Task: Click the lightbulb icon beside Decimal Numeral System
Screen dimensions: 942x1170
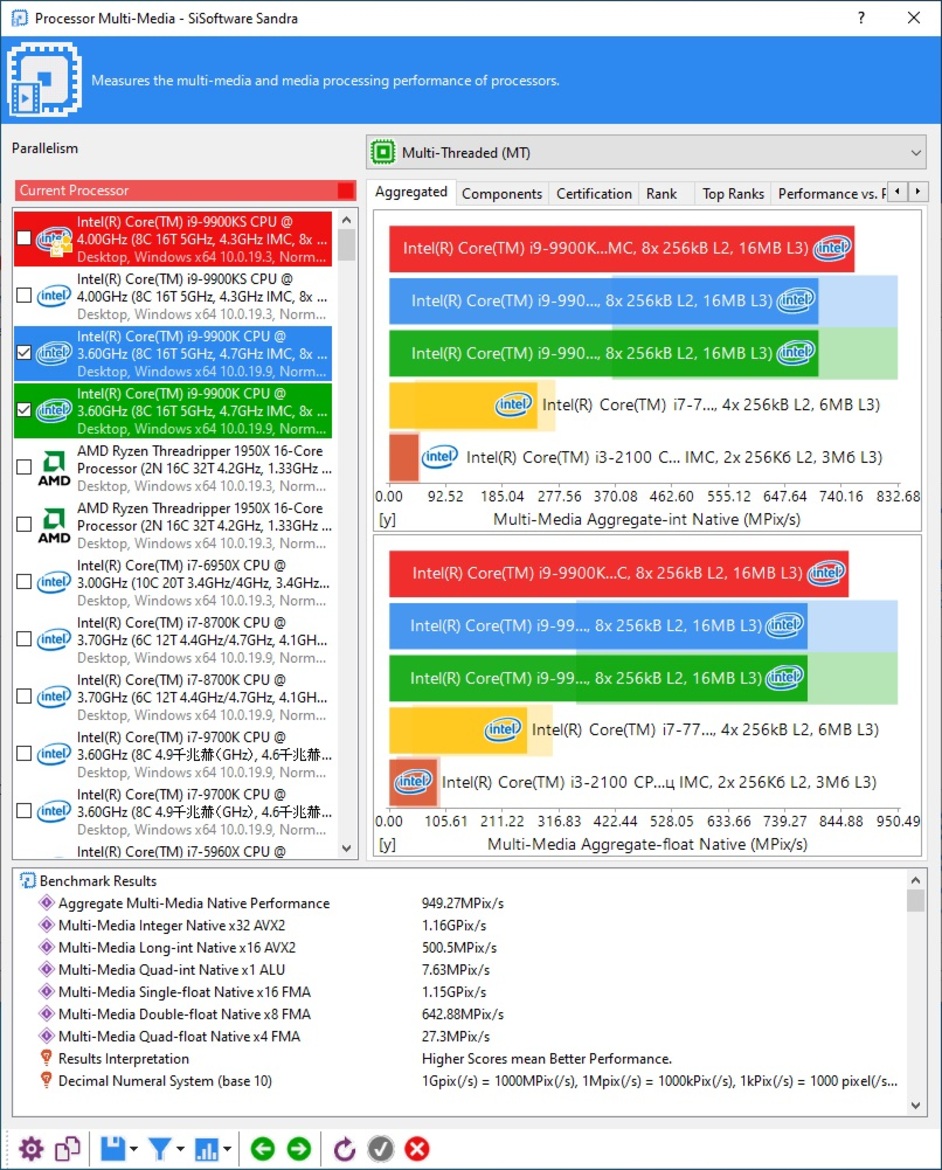Action: pos(46,1080)
